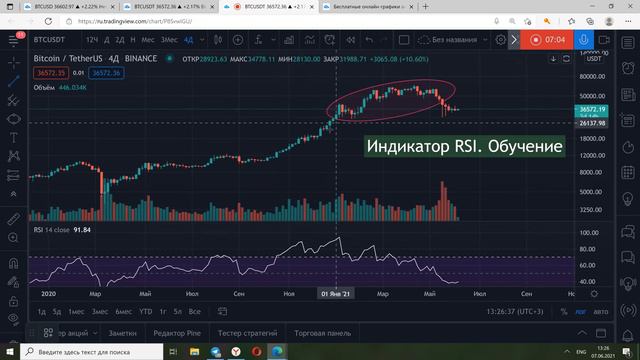Viewport: 640px width, 360px height.
Task: Open the economic calendar grid icon
Action: pos(628,172)
